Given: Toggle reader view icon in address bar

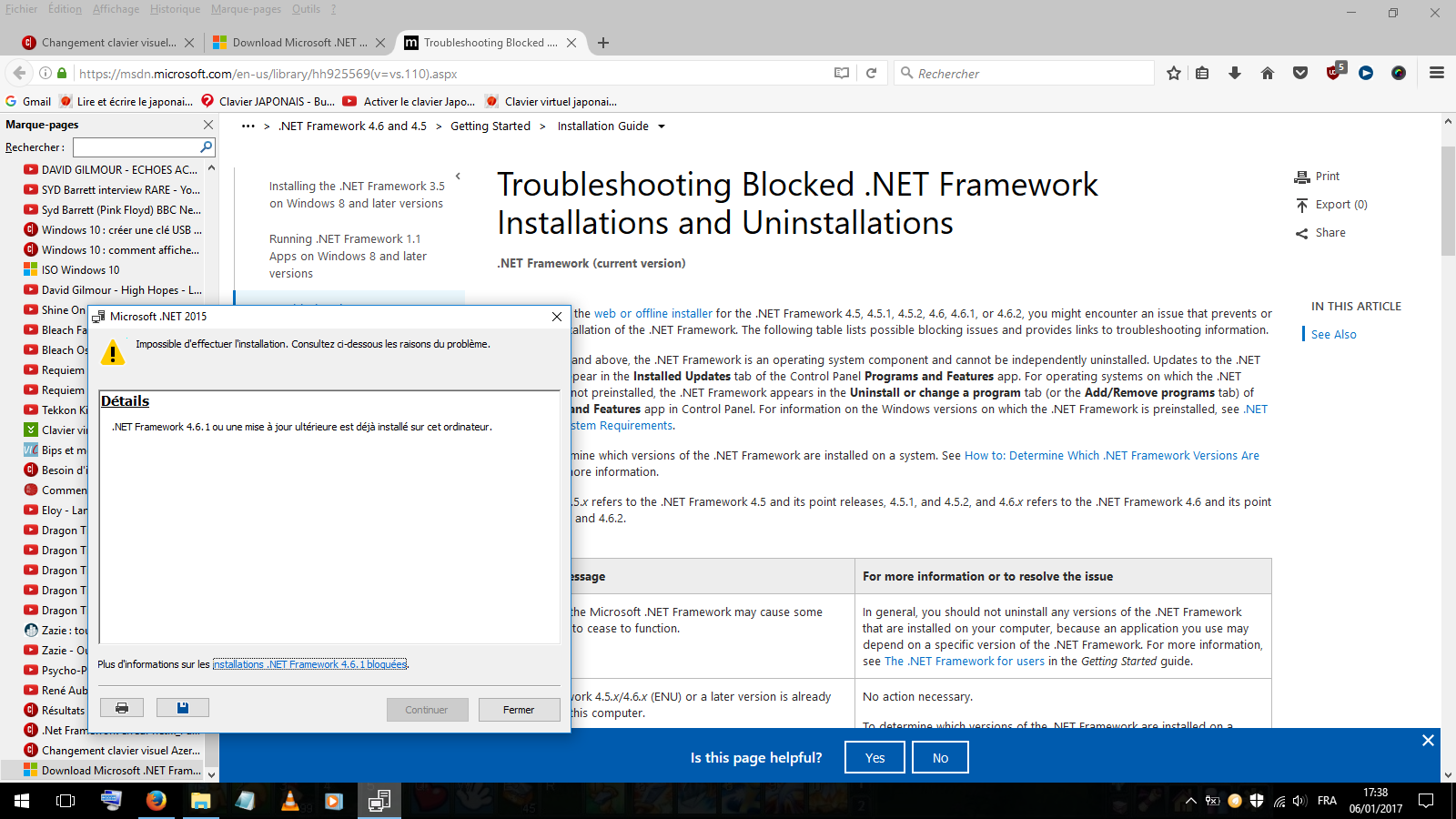Looking at the screenshot, I should pyautogui.click(x=842, y=73).
